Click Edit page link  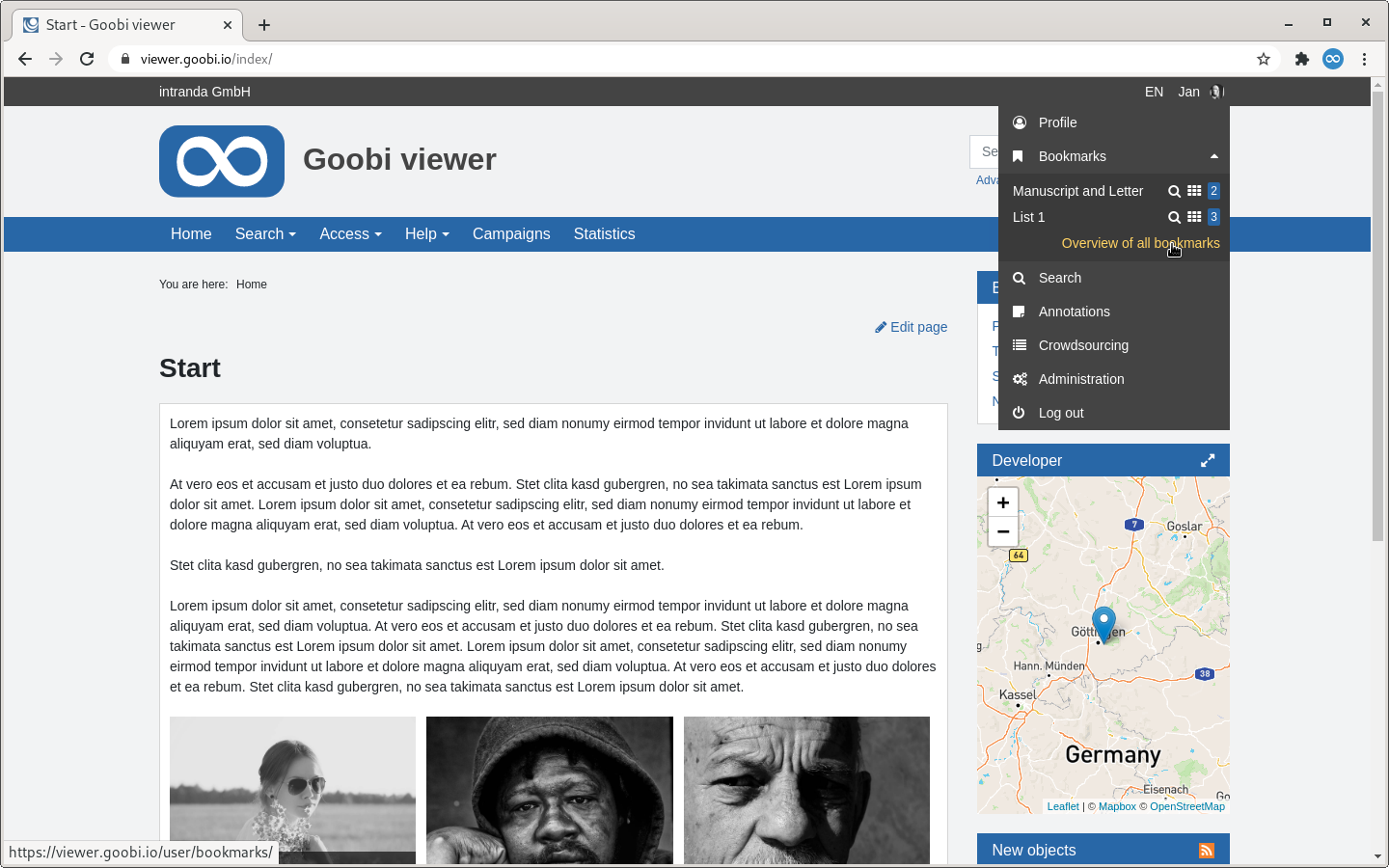click(911, 327)
